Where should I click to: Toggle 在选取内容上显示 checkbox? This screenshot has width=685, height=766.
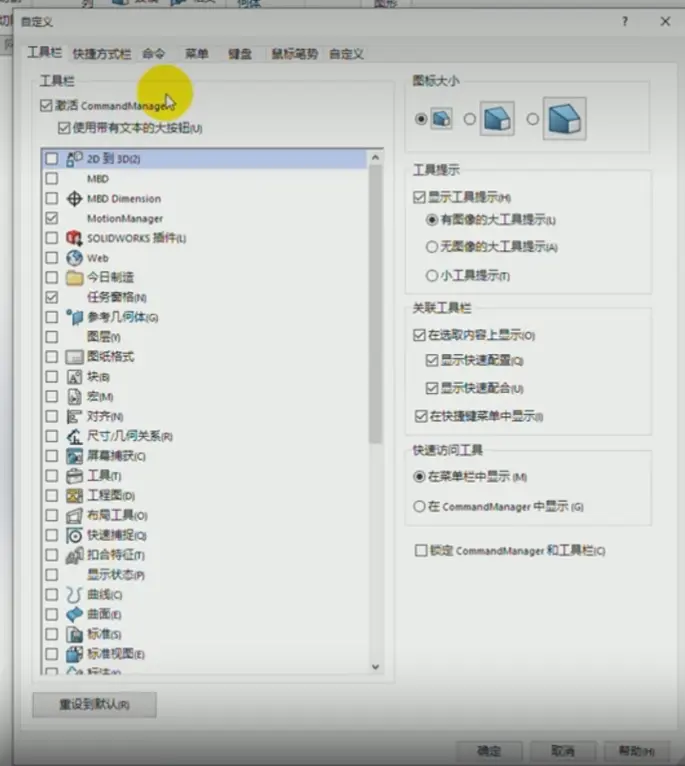click(419, 335)
